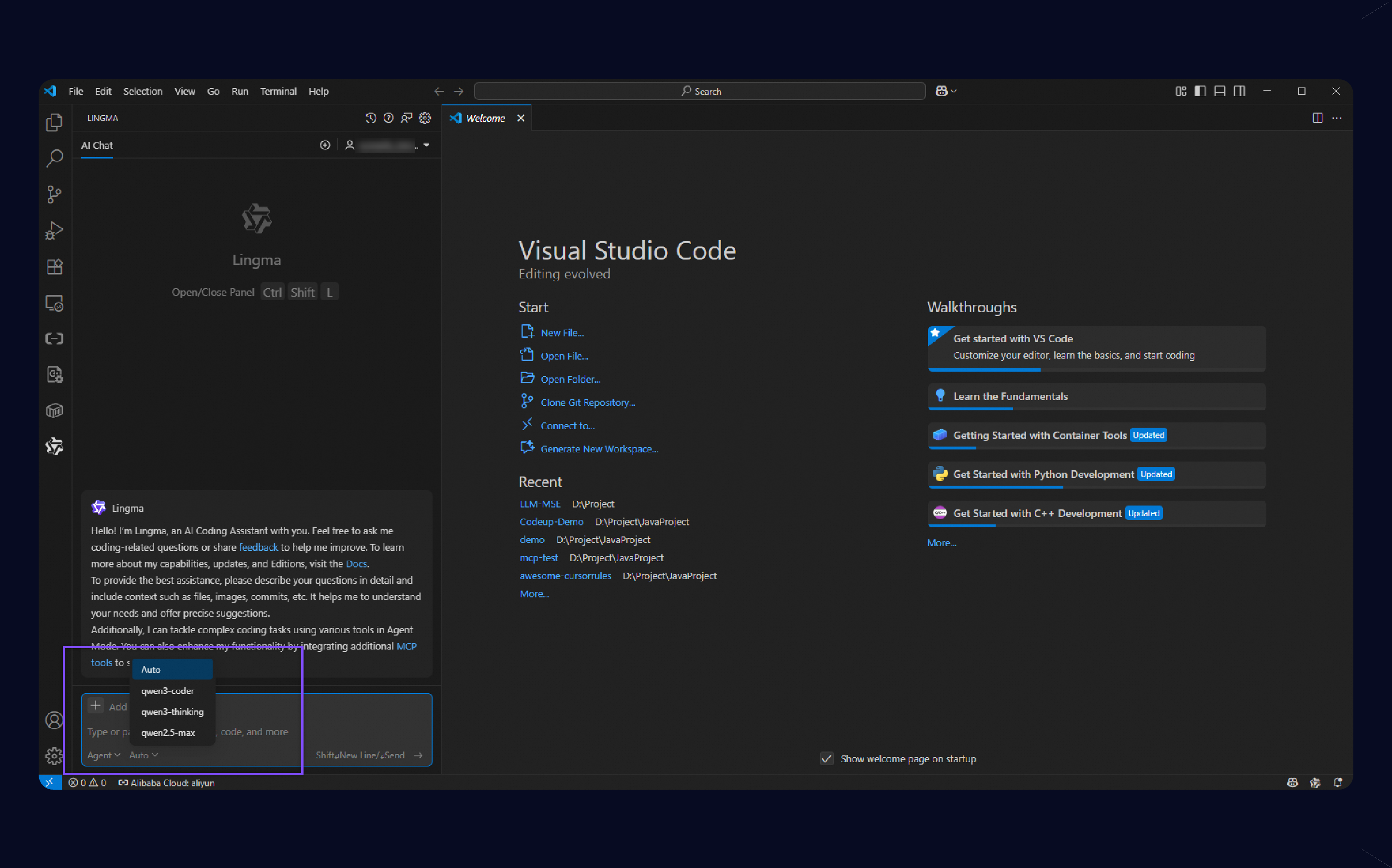The height and width of the screenshot is (868, 1392).
Task: Open the notifications bell in status bar
Action: click(x=1338, y=782)
